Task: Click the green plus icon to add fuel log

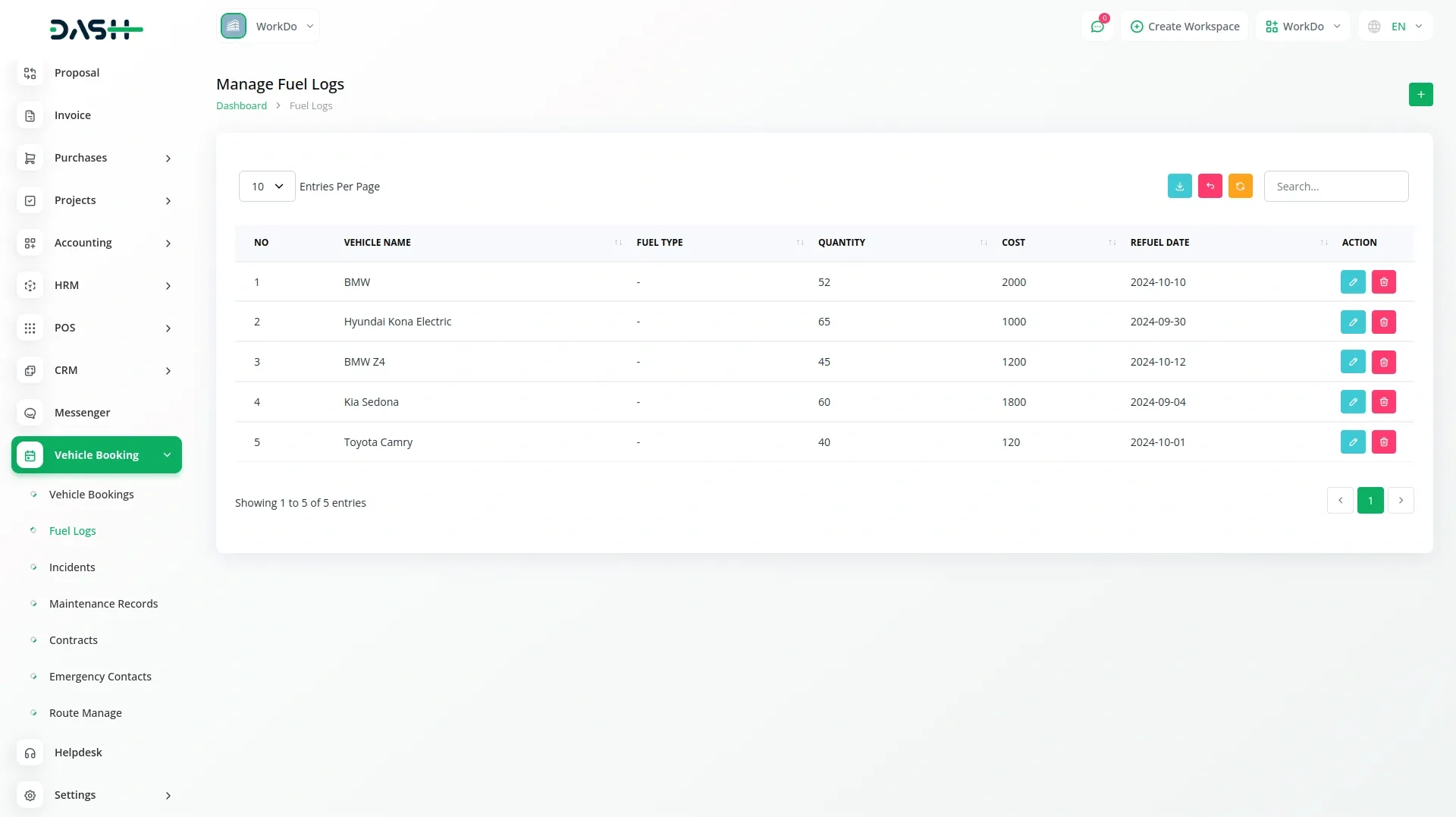Action: point(1421,94)
